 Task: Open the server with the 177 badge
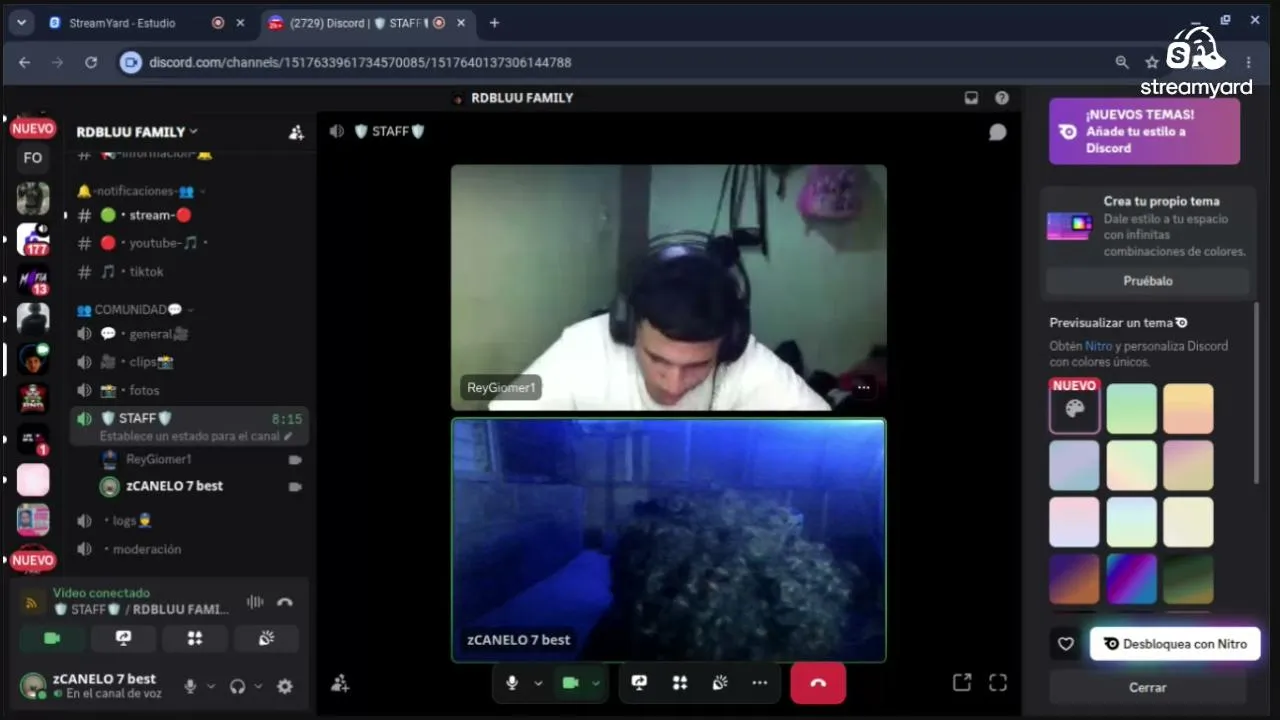coord(33,240)
